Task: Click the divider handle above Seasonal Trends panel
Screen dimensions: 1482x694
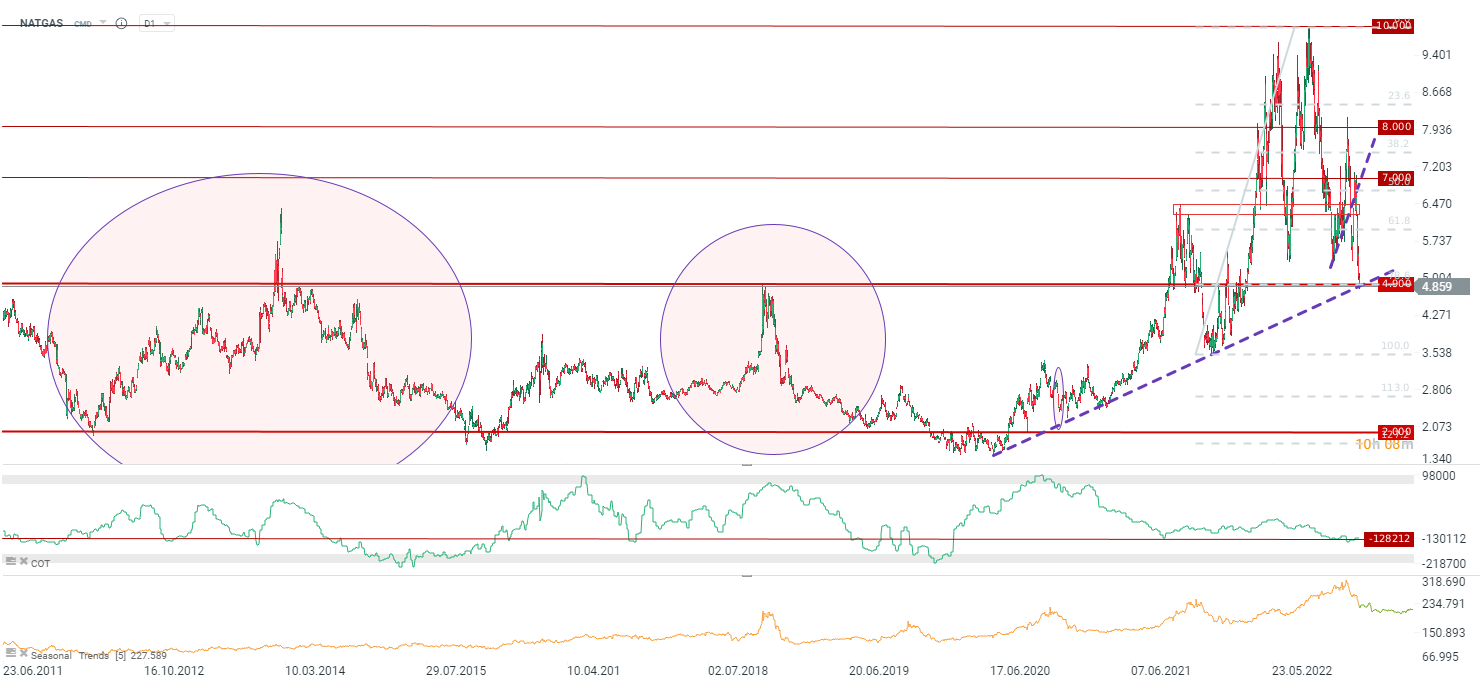Action: pos(745,576)
